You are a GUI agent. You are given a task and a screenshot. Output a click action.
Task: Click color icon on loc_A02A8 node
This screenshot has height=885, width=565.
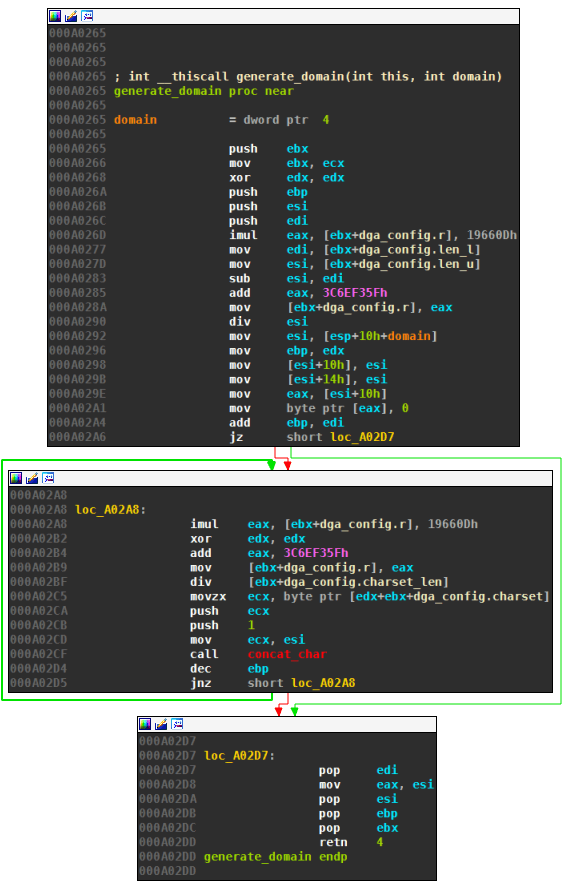16,479
